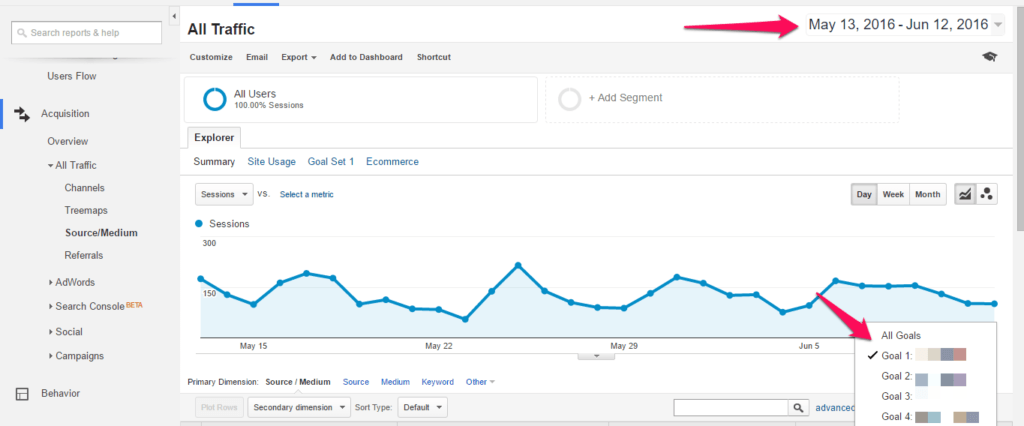The height and width of the screenshot is (426, 1024).
Task: Click the graduation cap education icon
Action: pyautogui.click(x=990, y=57)
